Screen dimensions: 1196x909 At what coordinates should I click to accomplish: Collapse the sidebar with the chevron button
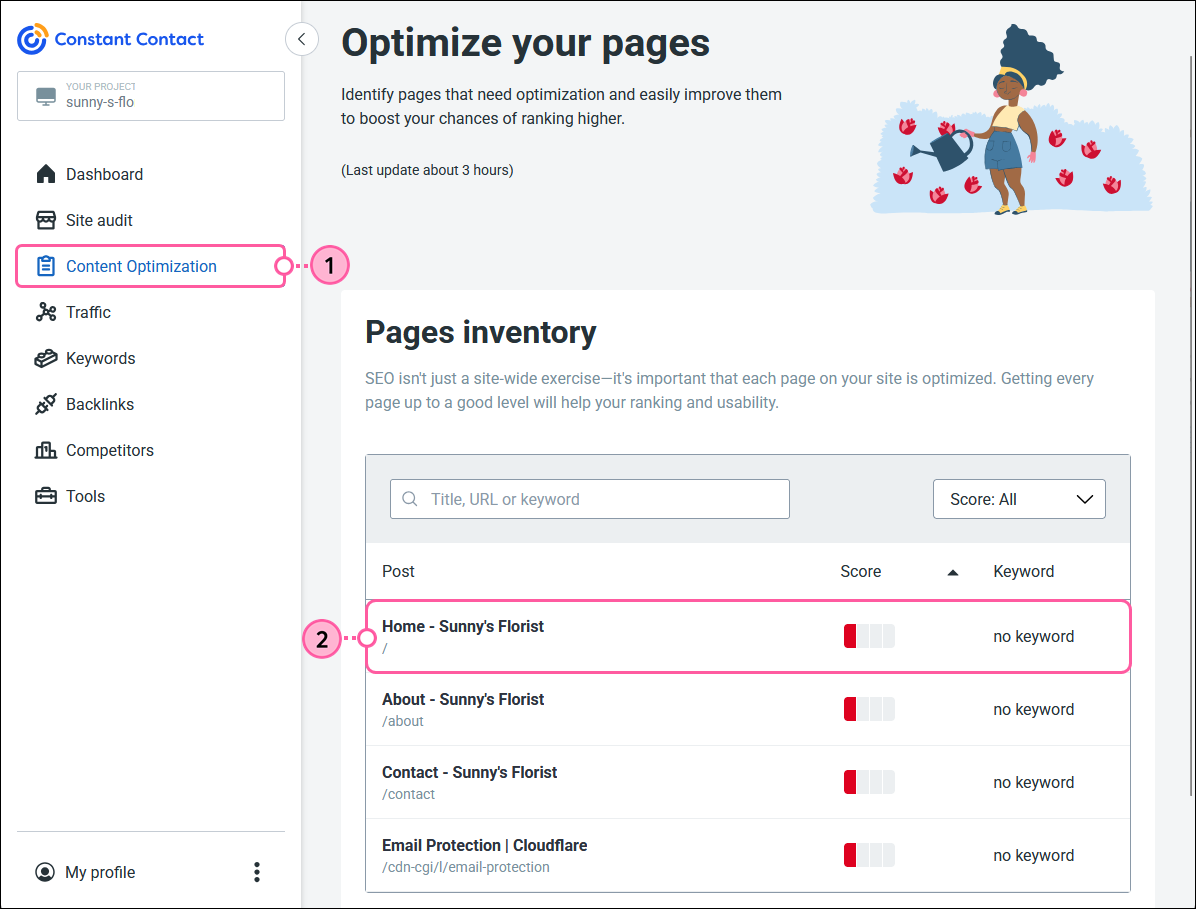click(x=302, y=39)
